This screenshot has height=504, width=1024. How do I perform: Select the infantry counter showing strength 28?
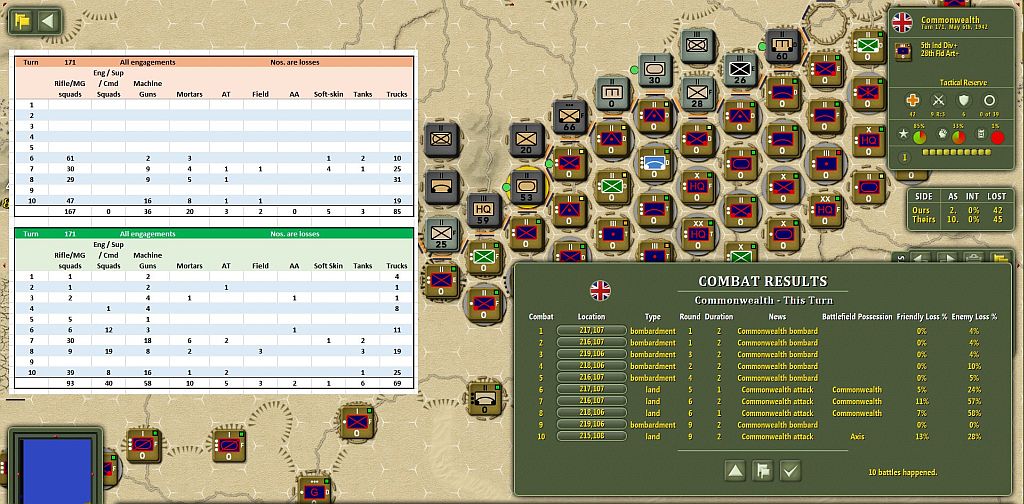(x=698, y=93)
